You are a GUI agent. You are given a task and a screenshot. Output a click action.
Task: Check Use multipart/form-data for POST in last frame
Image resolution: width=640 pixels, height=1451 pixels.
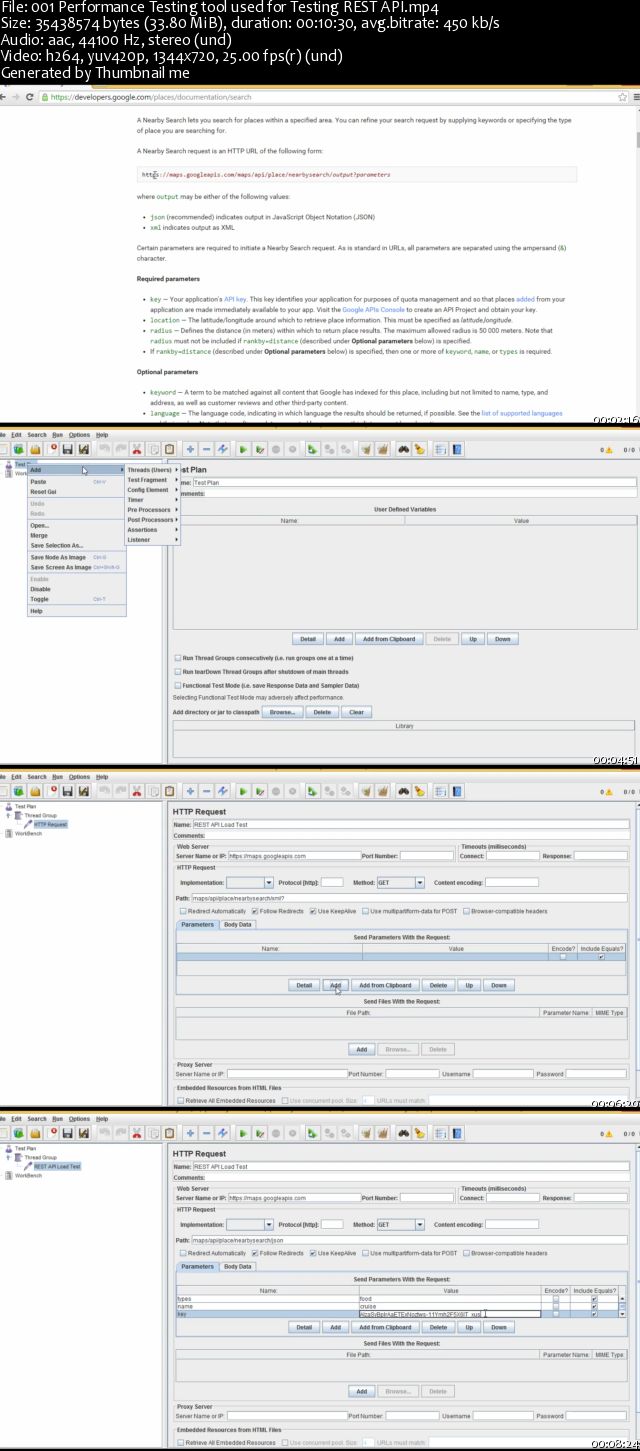[x=365, y=1253]
